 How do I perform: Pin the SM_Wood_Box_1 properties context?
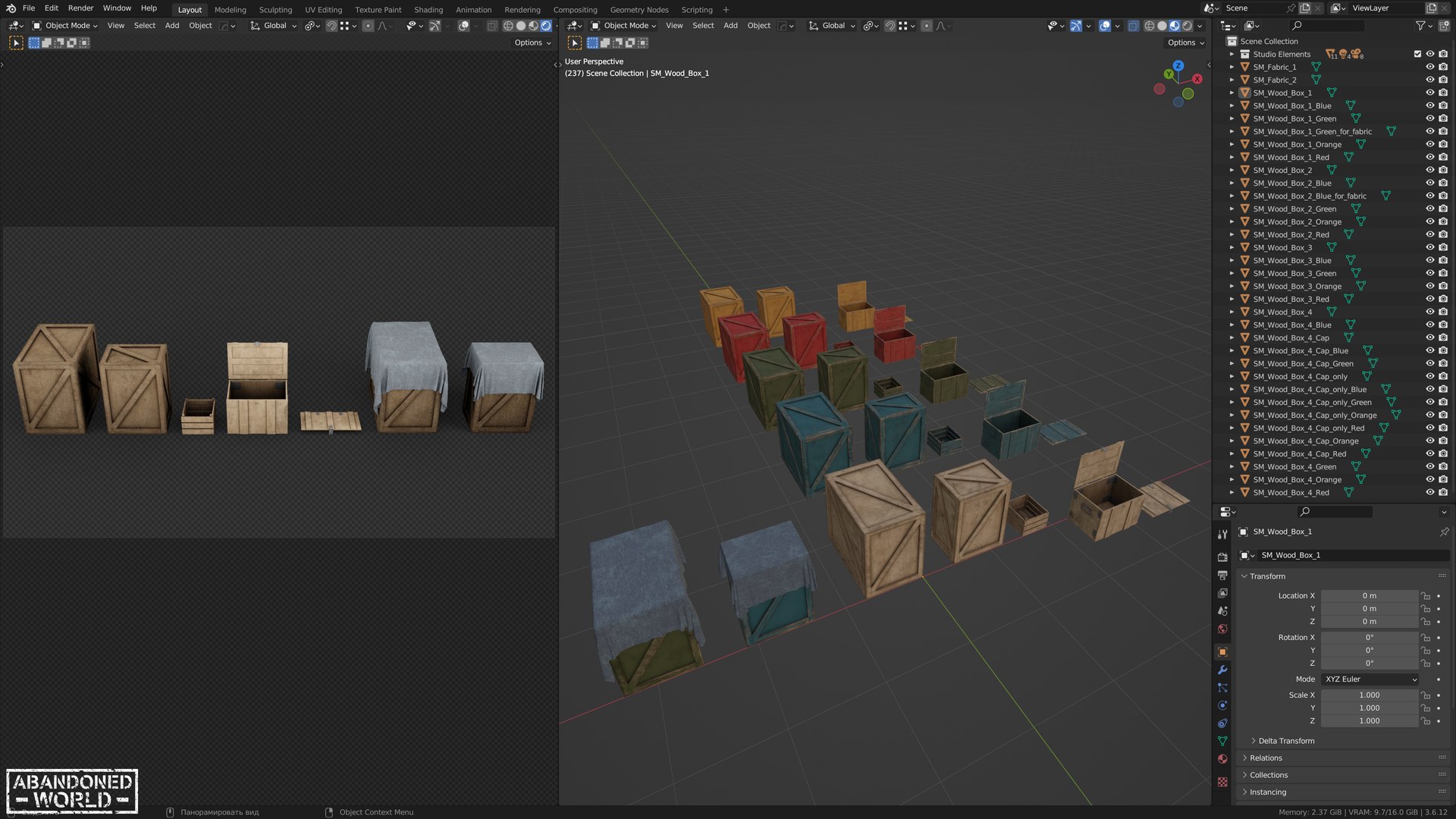click(x=1444, y=532)
